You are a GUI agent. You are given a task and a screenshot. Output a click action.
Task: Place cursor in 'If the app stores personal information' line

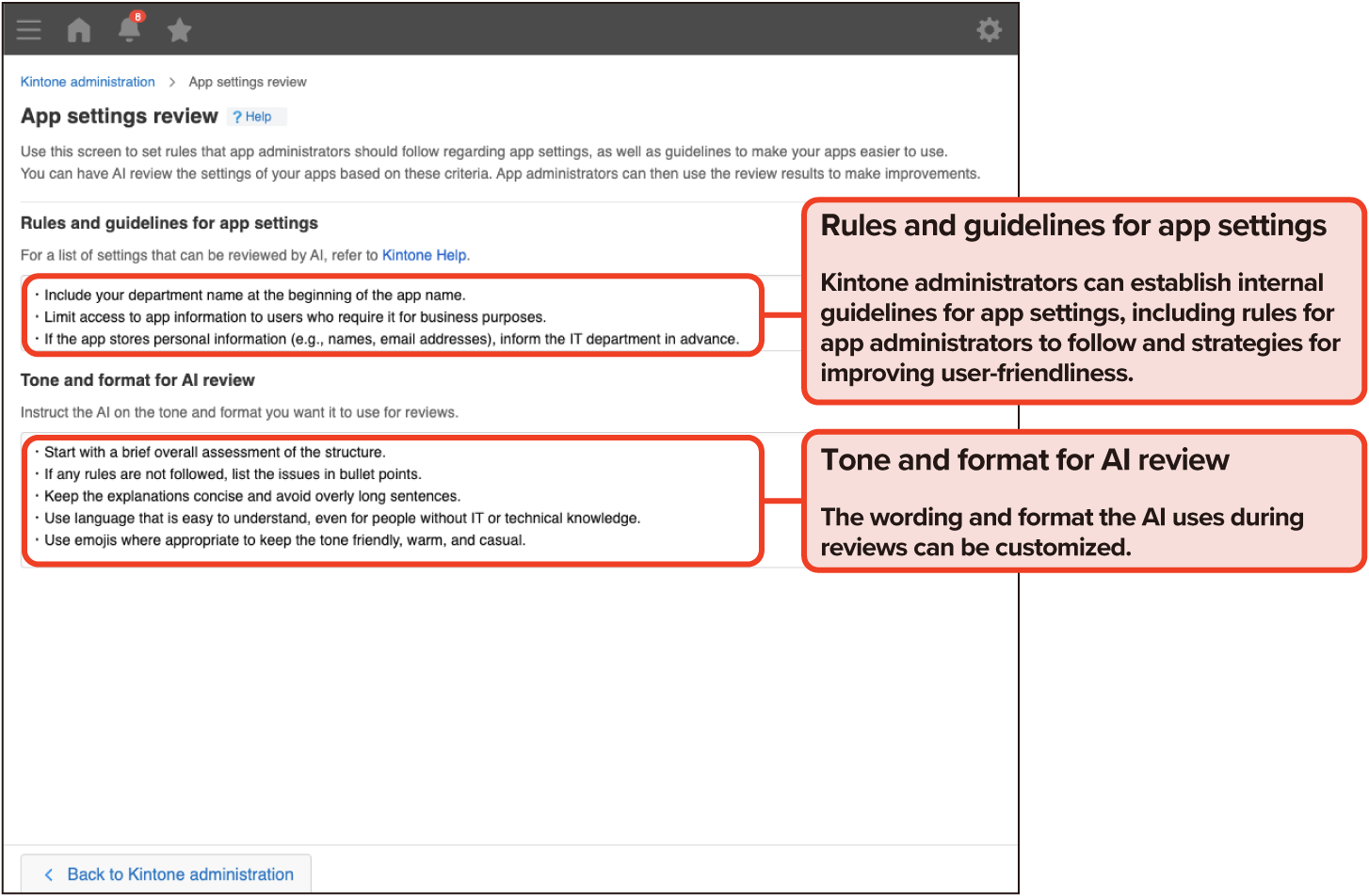click(391, 339)
